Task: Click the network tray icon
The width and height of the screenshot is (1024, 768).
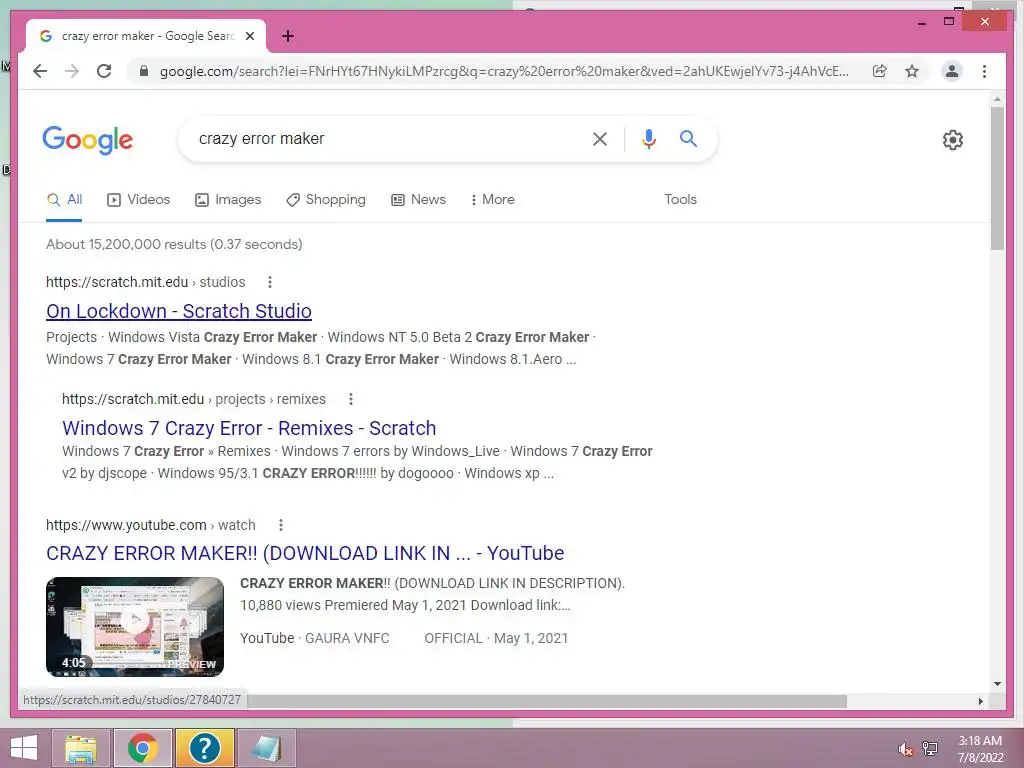Action: (930, 749)
